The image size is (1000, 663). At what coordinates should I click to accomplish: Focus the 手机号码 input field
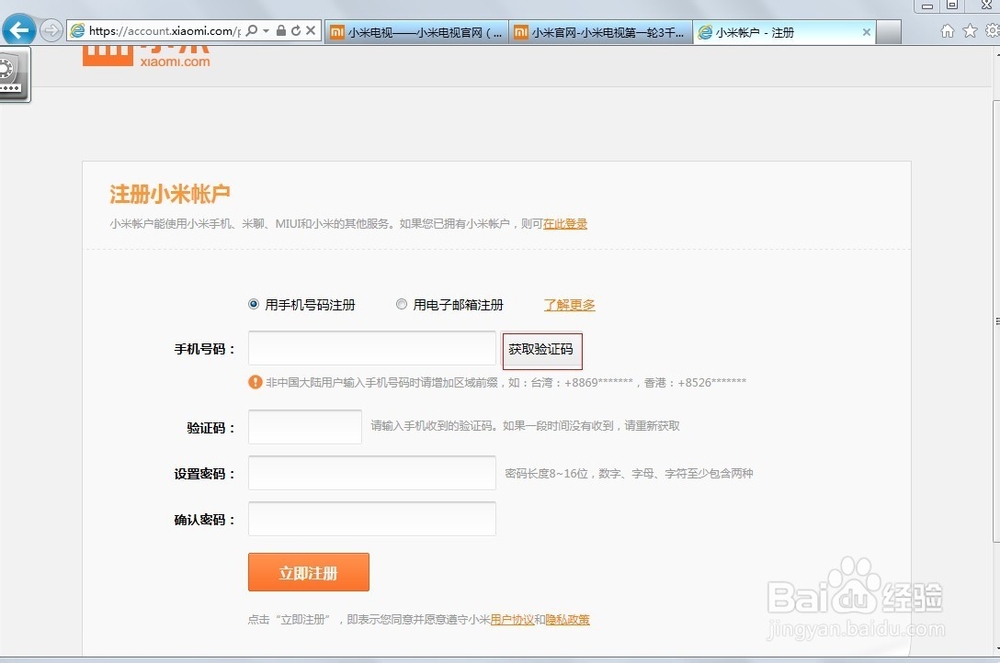(372, 348)
